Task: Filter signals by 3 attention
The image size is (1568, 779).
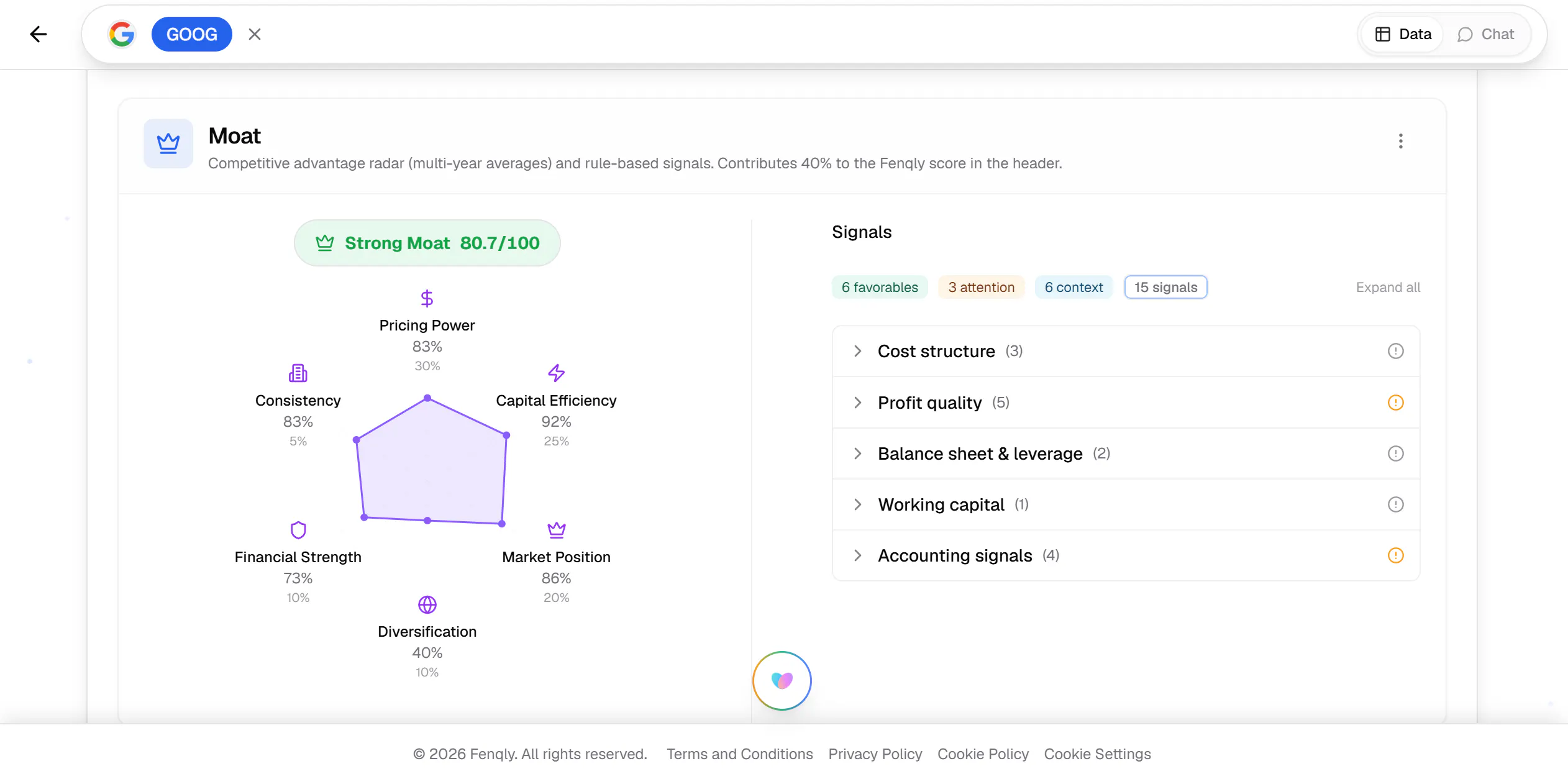Action: click(x=981, y=287)
